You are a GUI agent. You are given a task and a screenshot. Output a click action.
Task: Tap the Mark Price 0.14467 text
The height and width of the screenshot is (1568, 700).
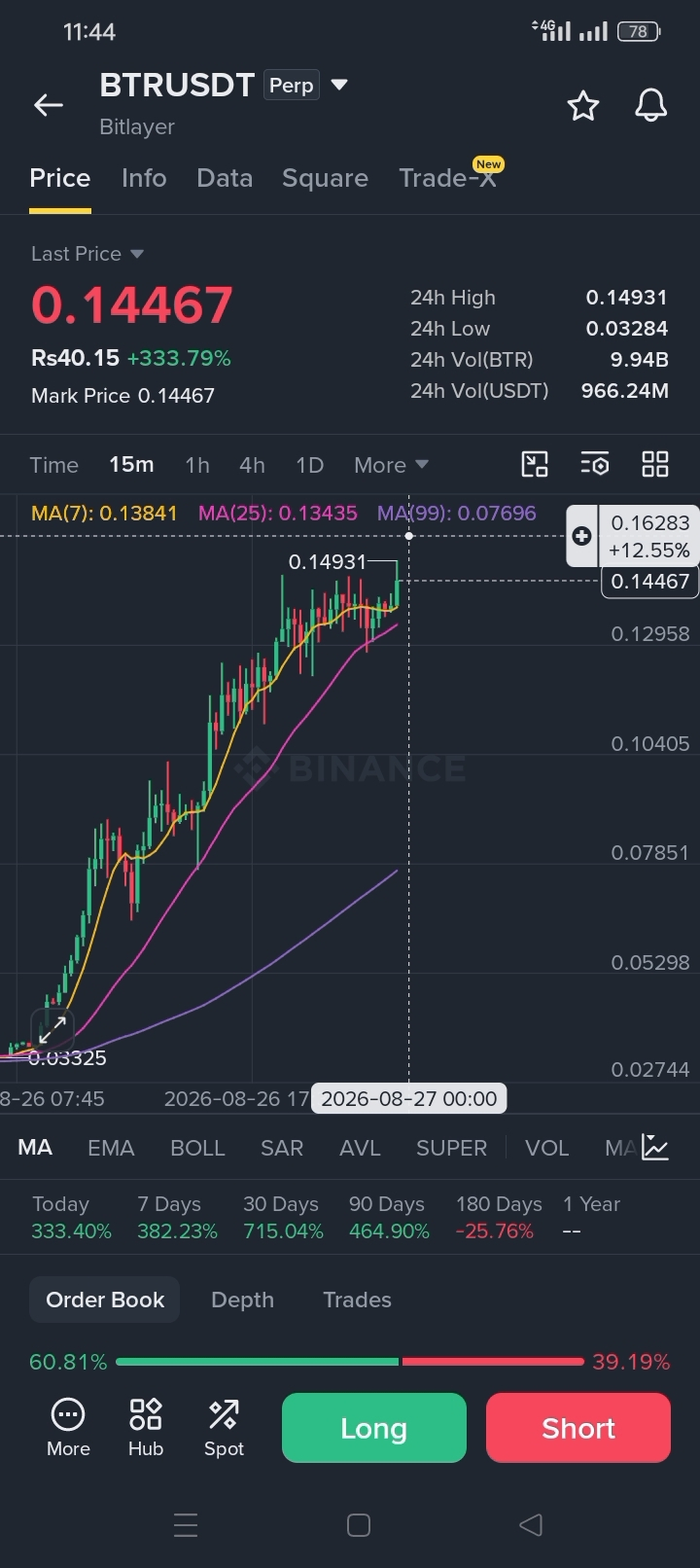tap(122, 396)
